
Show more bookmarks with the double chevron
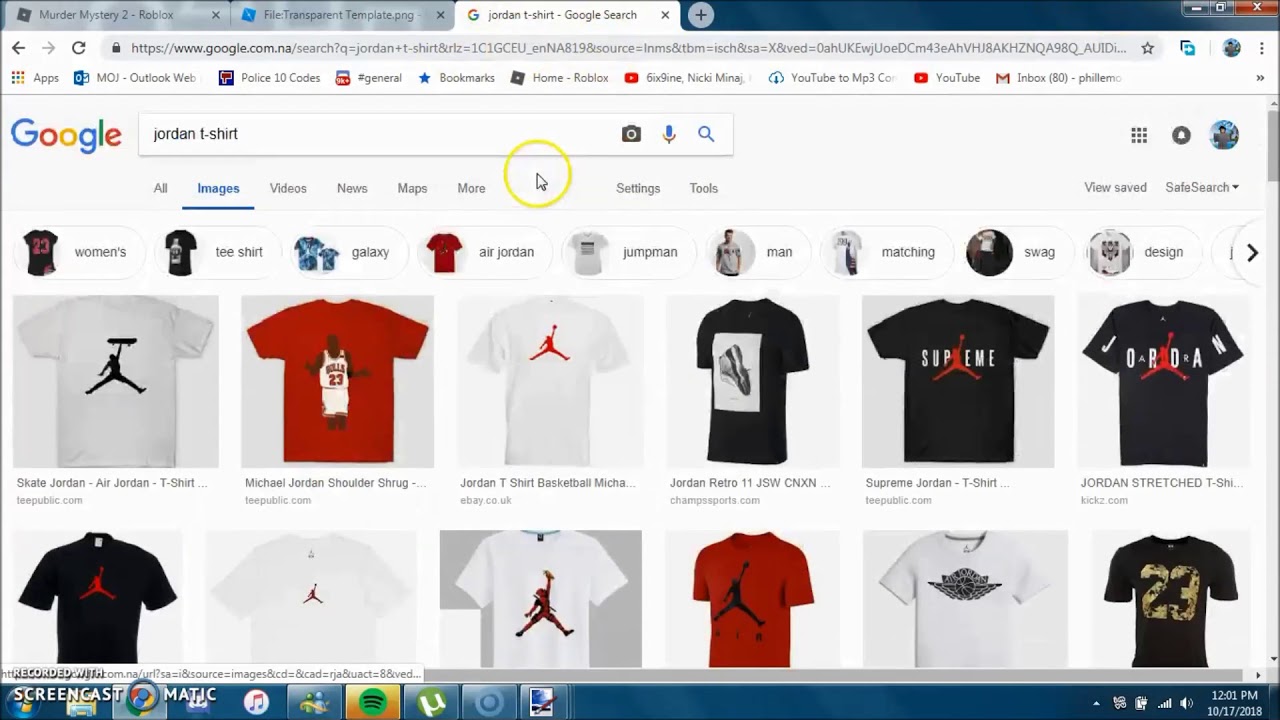(x=1261, y=78)
